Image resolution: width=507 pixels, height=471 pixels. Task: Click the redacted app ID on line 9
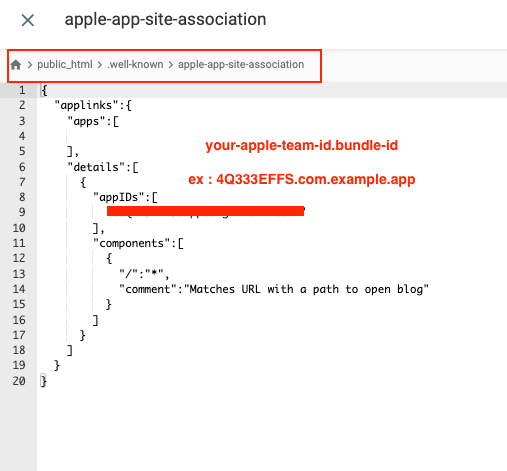(x=205, y=211)
